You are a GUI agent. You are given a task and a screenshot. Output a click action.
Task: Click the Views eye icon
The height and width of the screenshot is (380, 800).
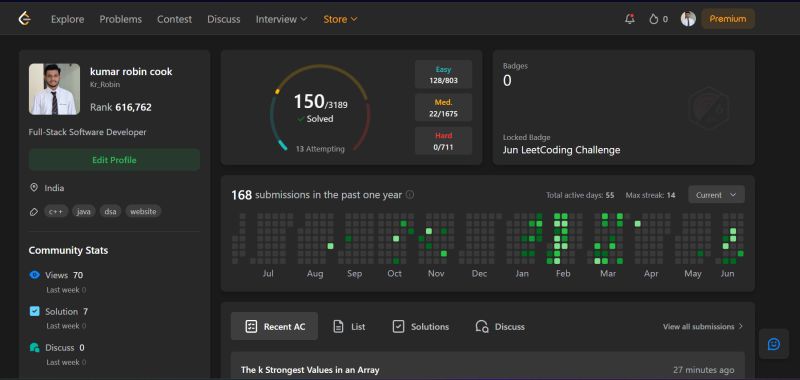click(34, 275)
